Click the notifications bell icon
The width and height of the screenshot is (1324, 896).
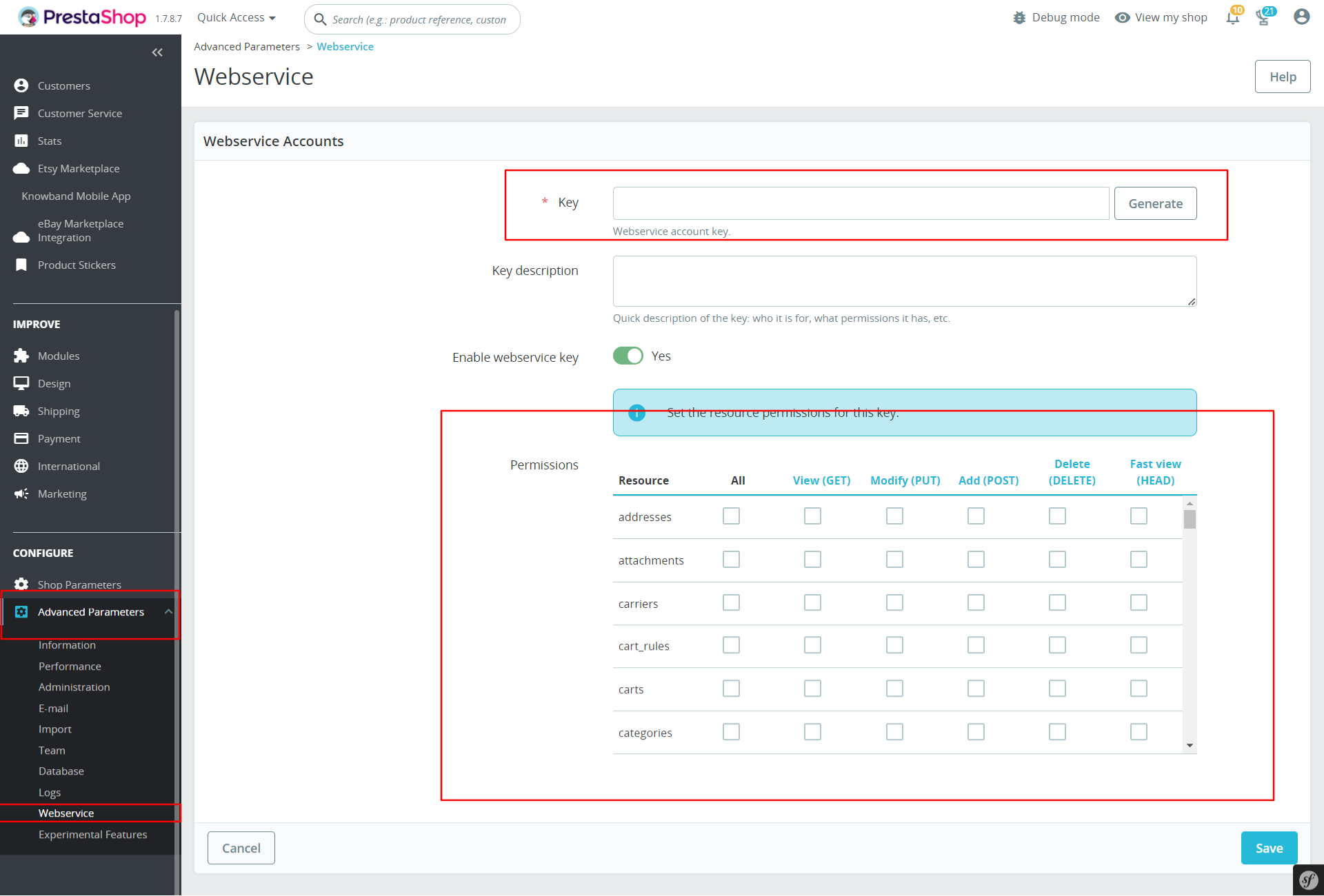pos(1232,18)
